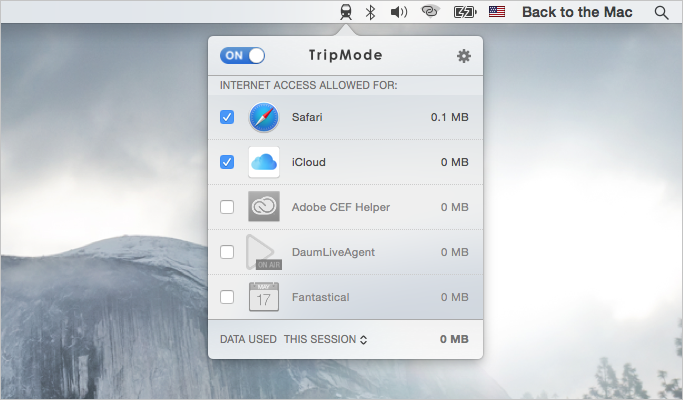The image size is (683, 400).
Task: Click the iCloud app name
Action: pyautogui.click(x=308, y=162)
